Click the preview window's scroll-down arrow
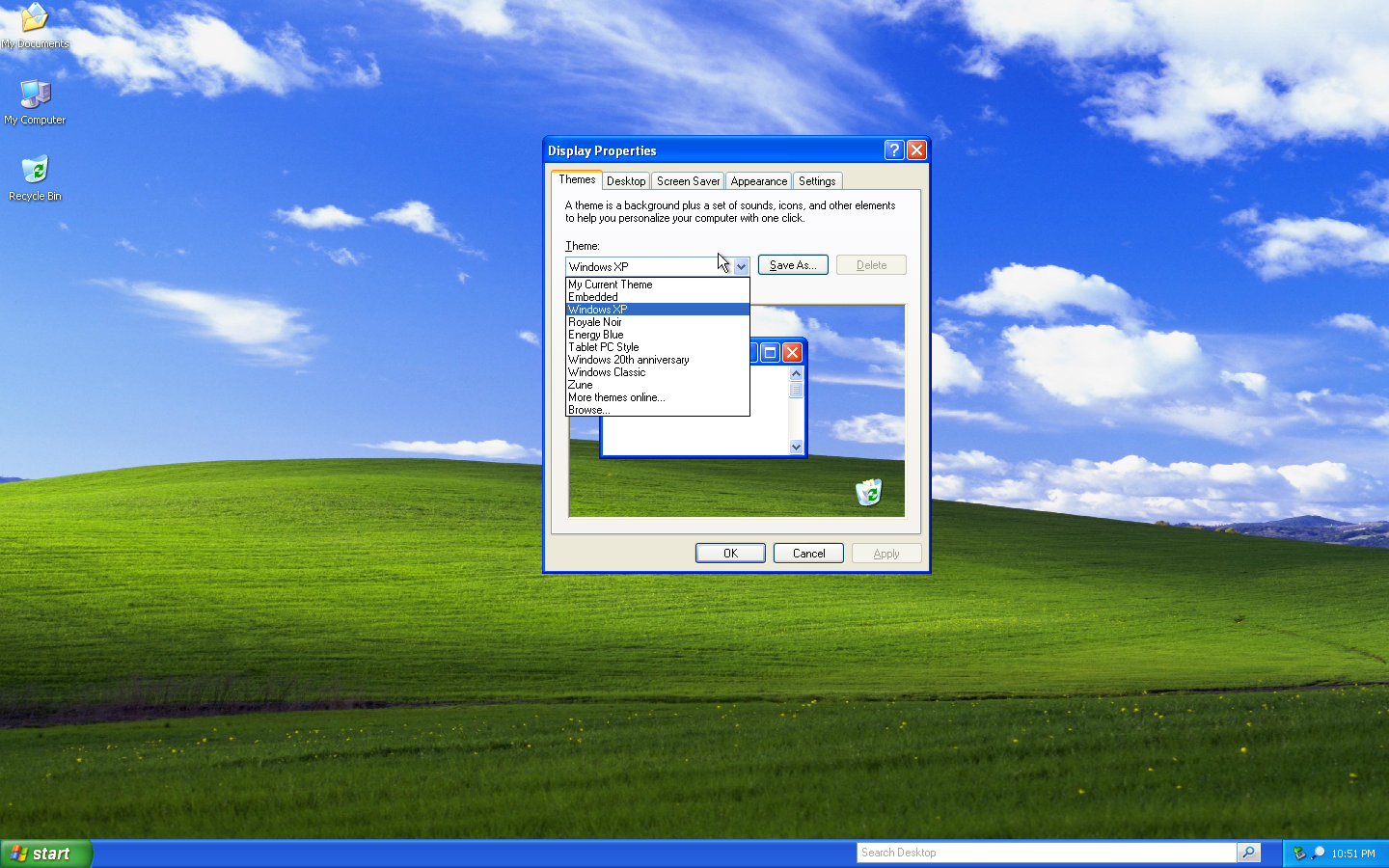The image size is (1389, 868). pos(796,447)
